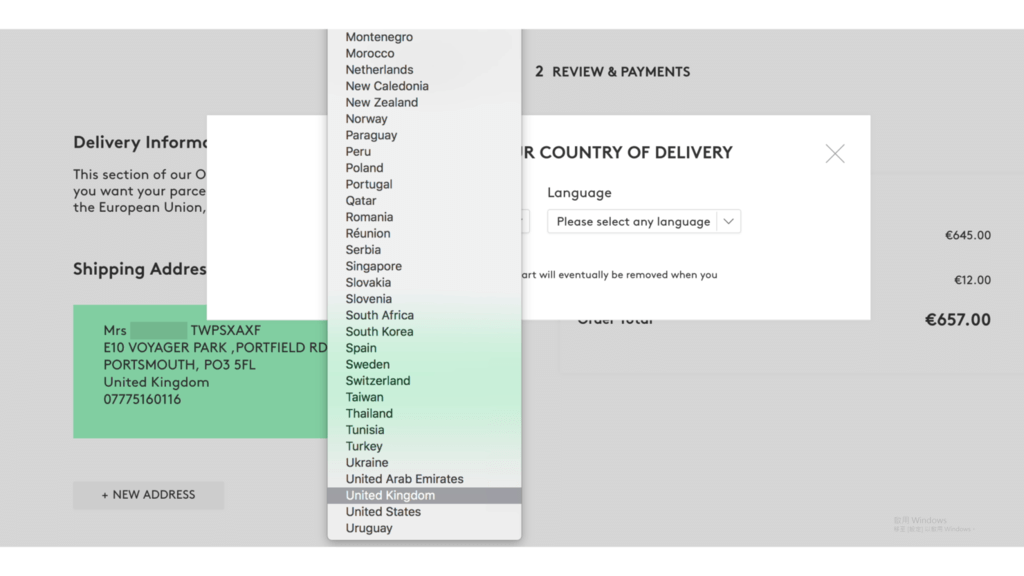
Task: Pick Turkey from the dropdown list
Action: [424, 446]
